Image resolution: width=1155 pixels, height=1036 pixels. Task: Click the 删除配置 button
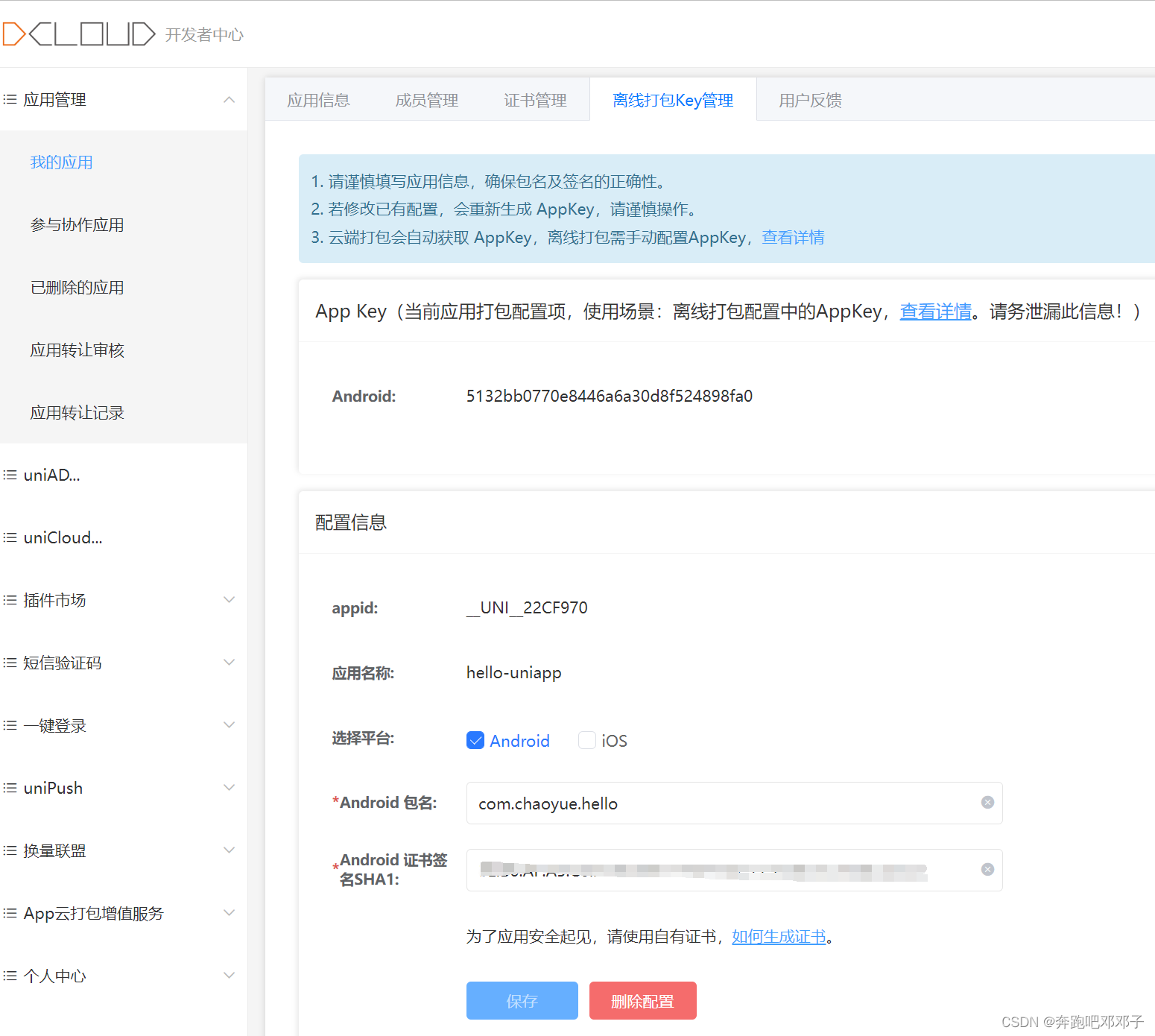[x=642, y=1000]
